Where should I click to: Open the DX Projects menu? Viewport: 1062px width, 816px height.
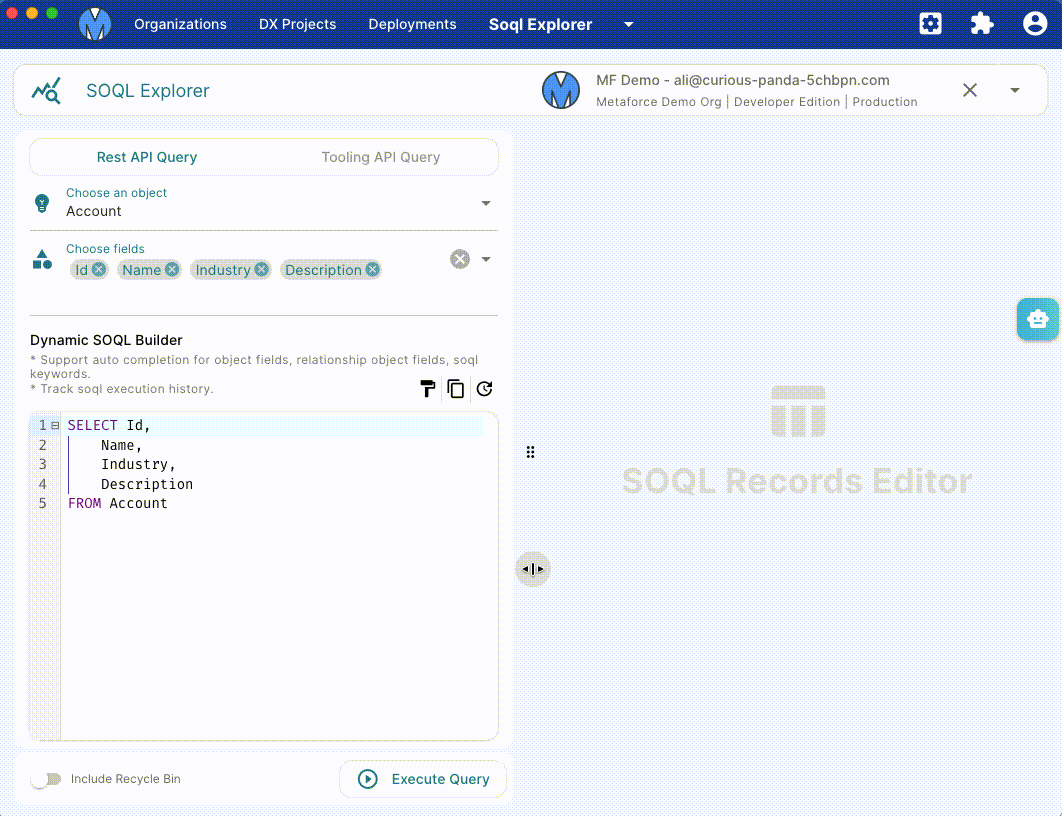[x=297, y=24]
